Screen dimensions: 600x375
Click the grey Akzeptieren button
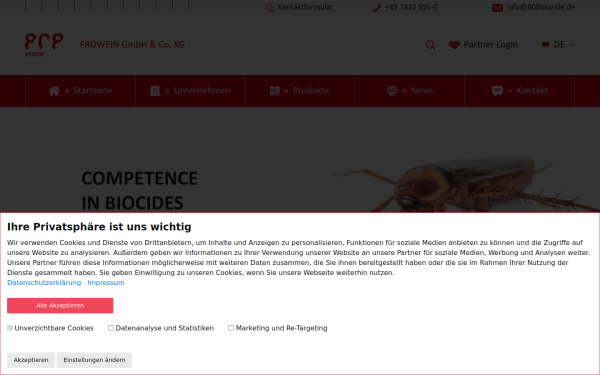tap(31, 360)
